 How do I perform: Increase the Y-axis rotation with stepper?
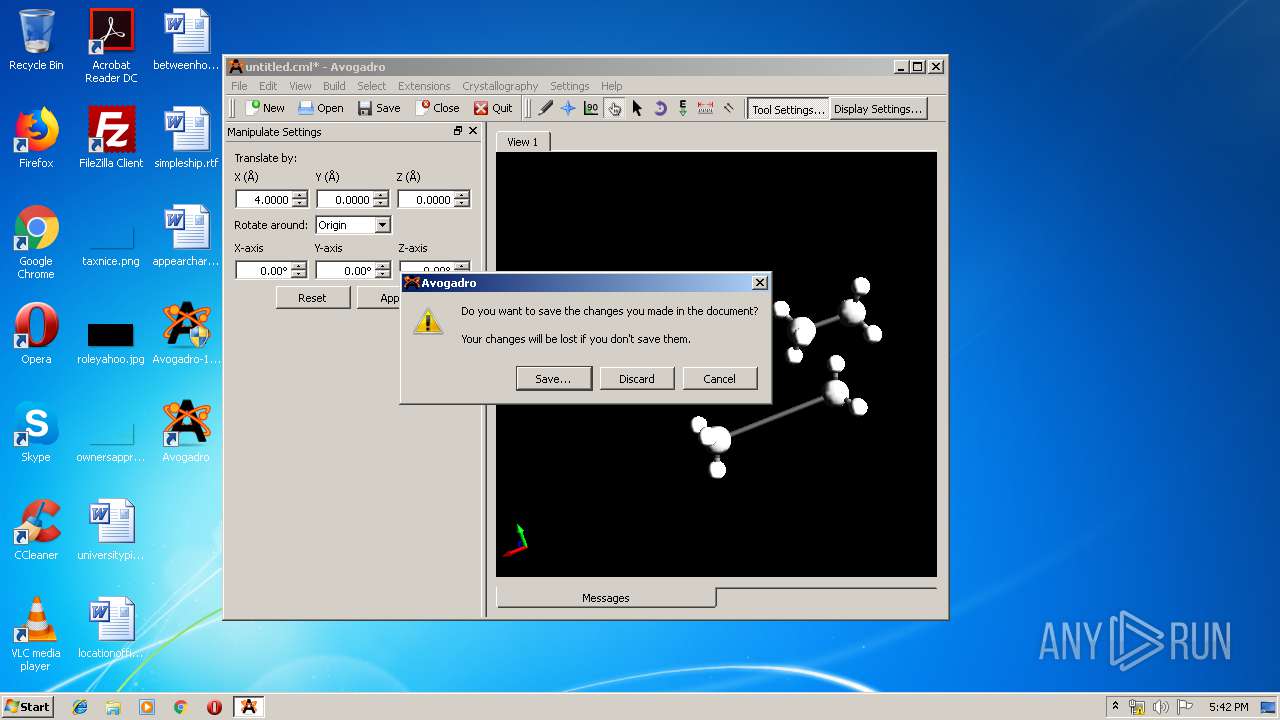click(381, 266)
